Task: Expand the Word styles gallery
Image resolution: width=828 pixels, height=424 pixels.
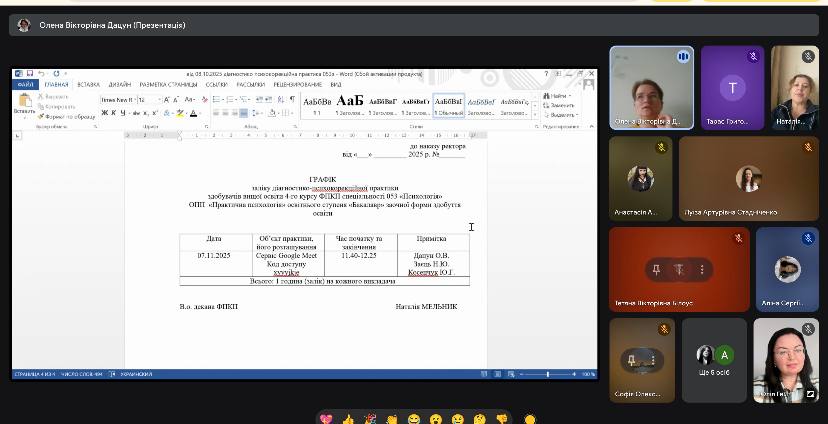Action: pos(534,115)
